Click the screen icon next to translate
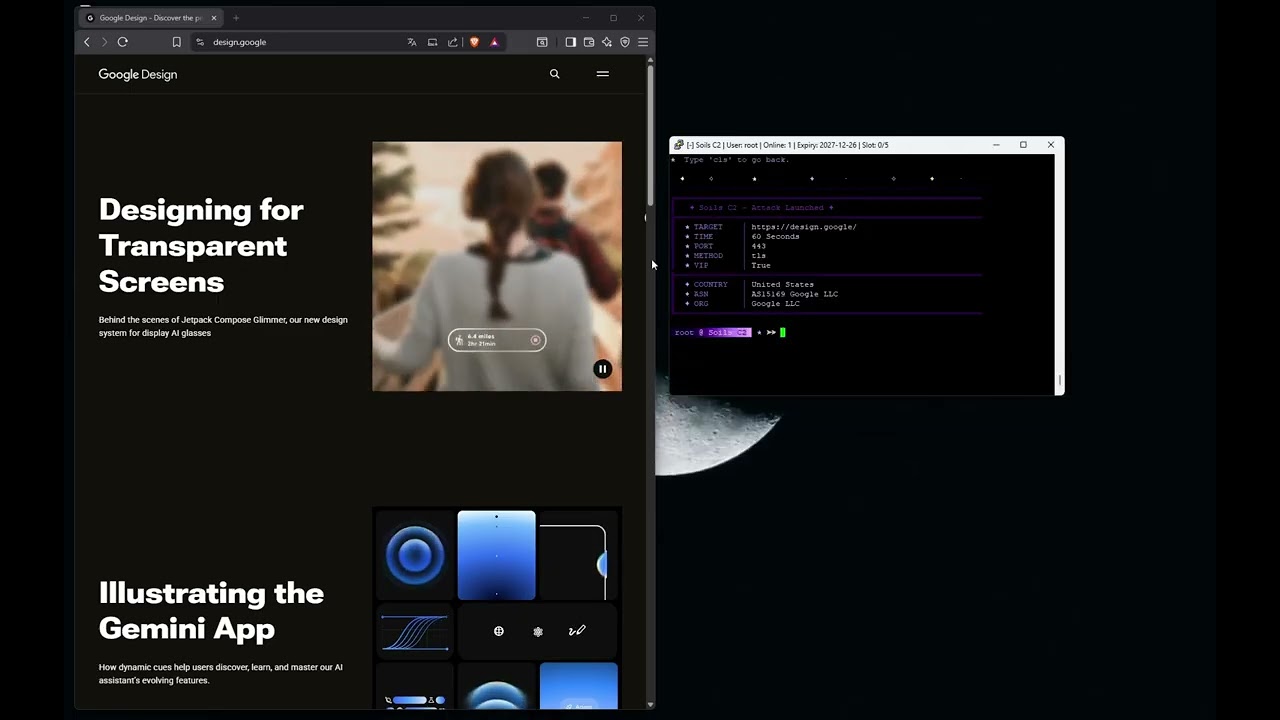 click(x=433, y=42)
